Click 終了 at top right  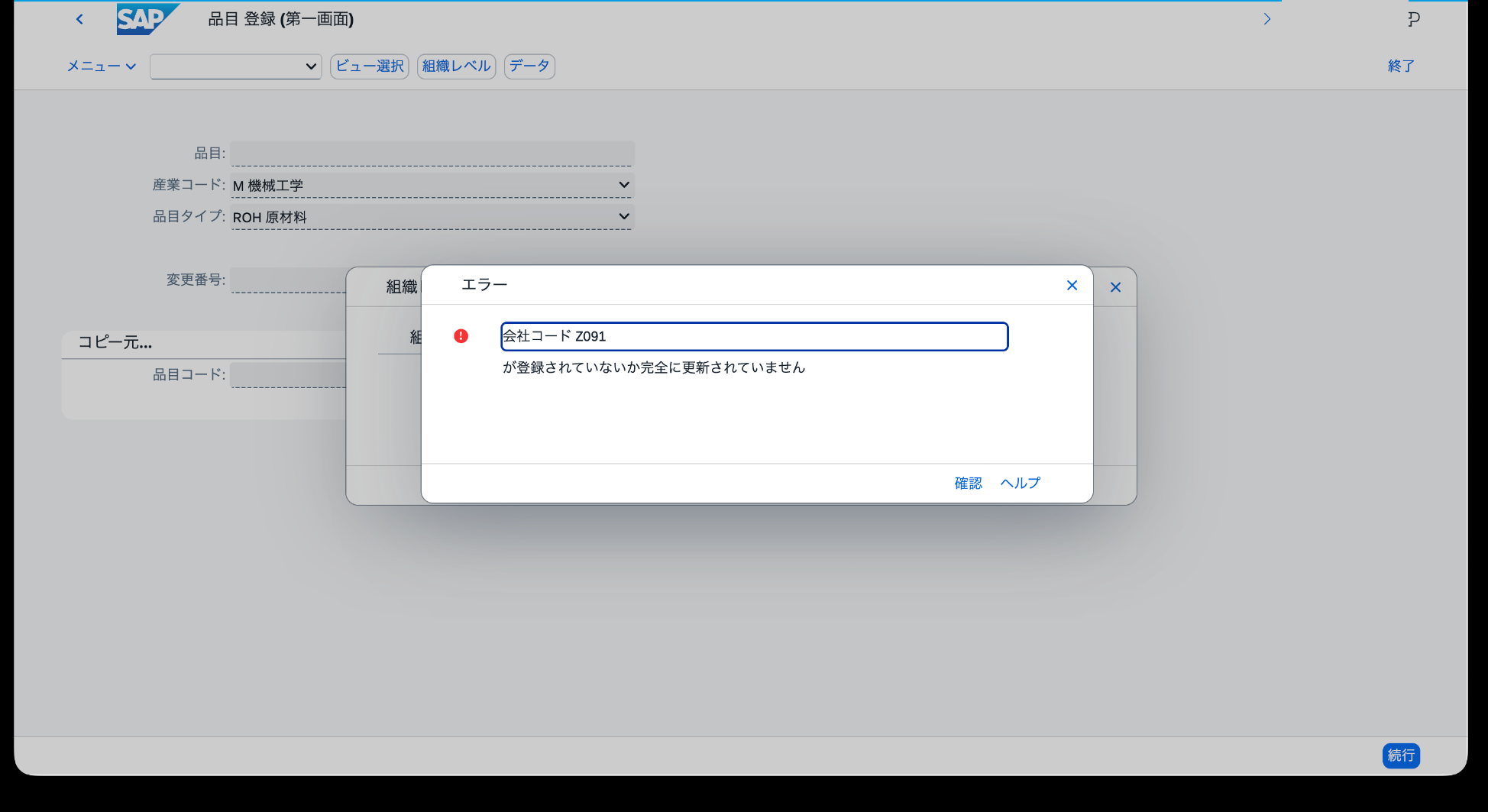click(x=1401, y=66)
